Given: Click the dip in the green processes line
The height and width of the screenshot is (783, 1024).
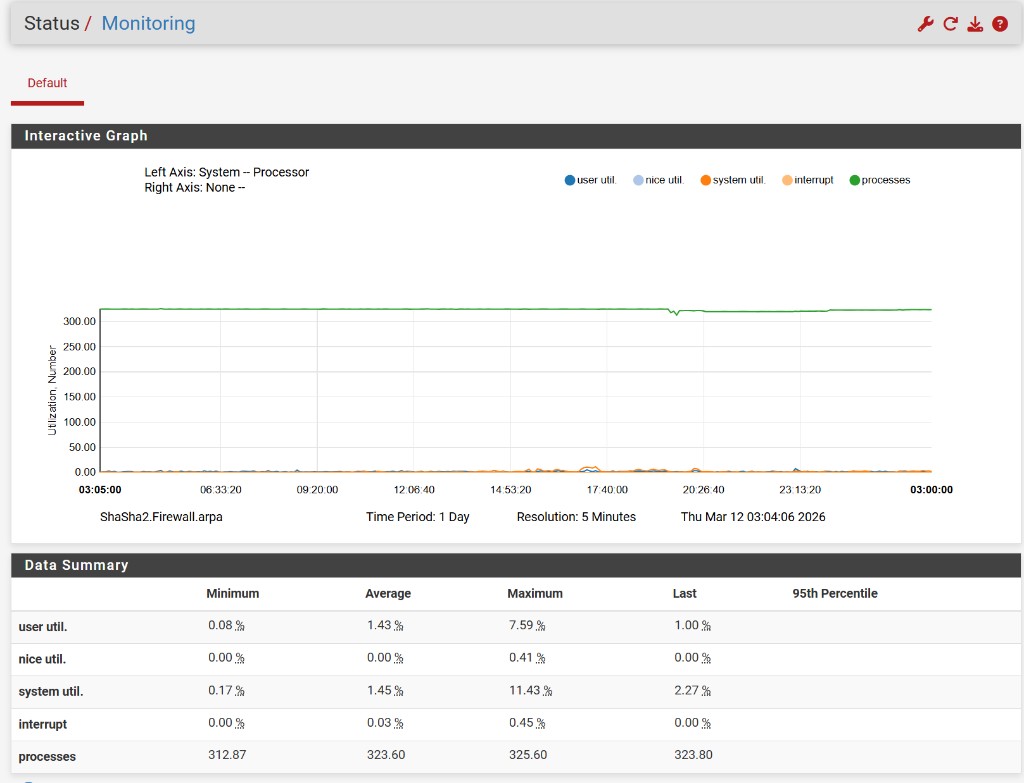Looking at the screenshot, I should [676, 313].
